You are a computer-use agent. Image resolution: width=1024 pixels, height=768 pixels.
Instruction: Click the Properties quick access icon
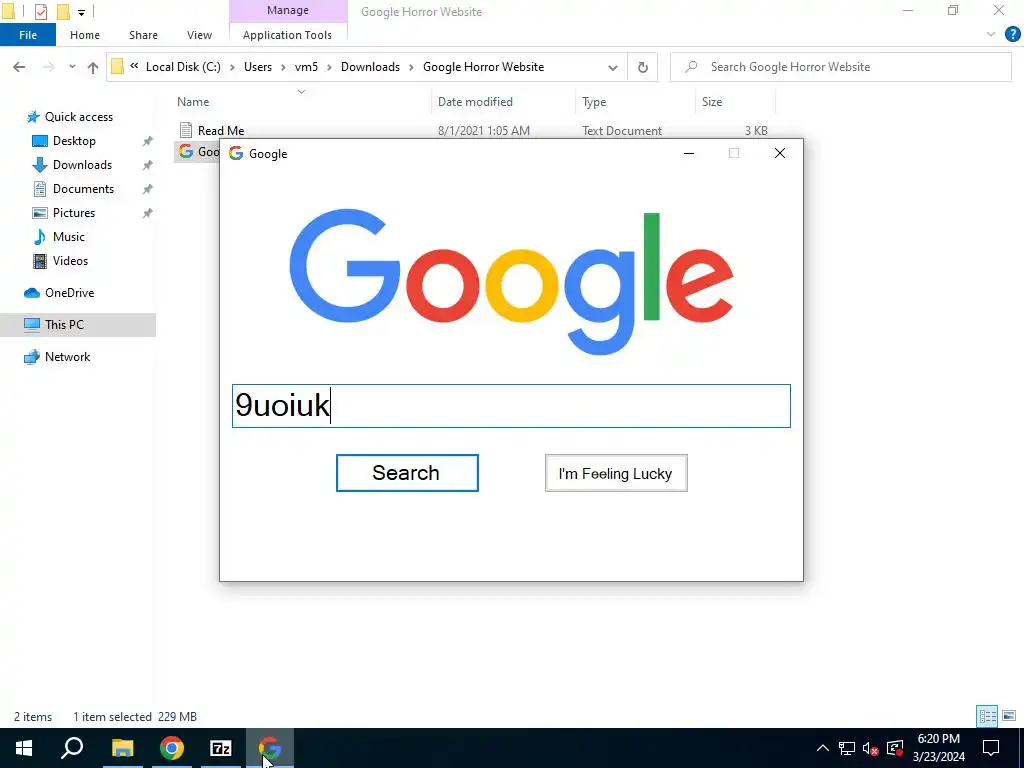[x=40, y=11]
